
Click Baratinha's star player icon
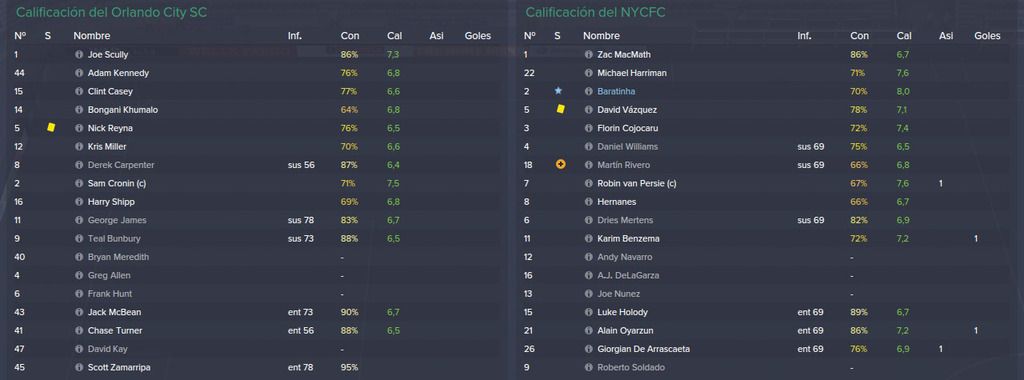[x=560, y=91]
